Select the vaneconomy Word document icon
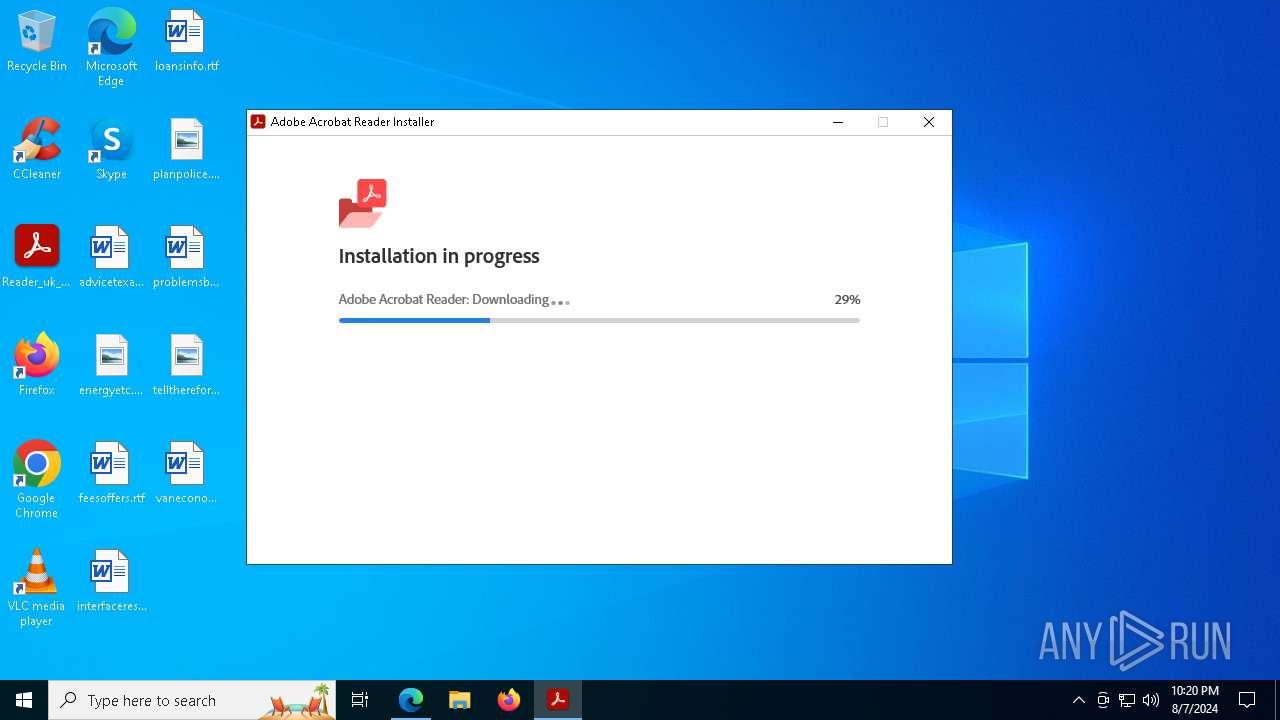This screenshot has height=720, width=1280. (x=186, y=474)
